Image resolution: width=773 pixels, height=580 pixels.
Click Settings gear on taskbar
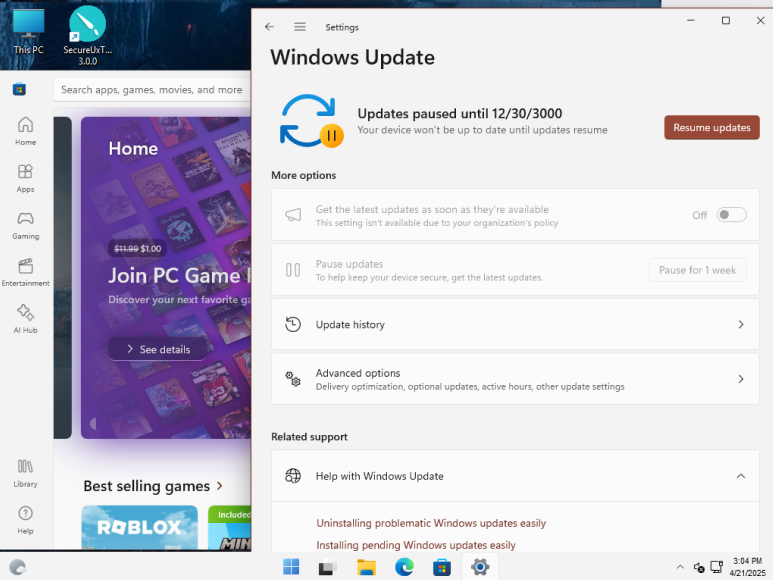click(480, 567)
